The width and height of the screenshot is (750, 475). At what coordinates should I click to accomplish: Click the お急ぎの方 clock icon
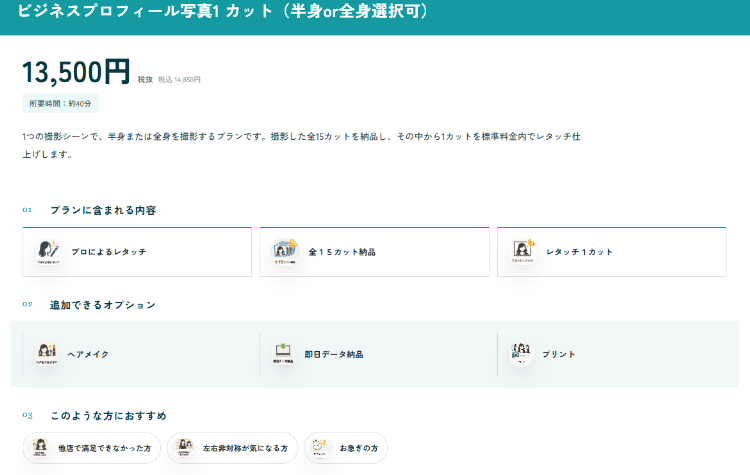[320, 448]
